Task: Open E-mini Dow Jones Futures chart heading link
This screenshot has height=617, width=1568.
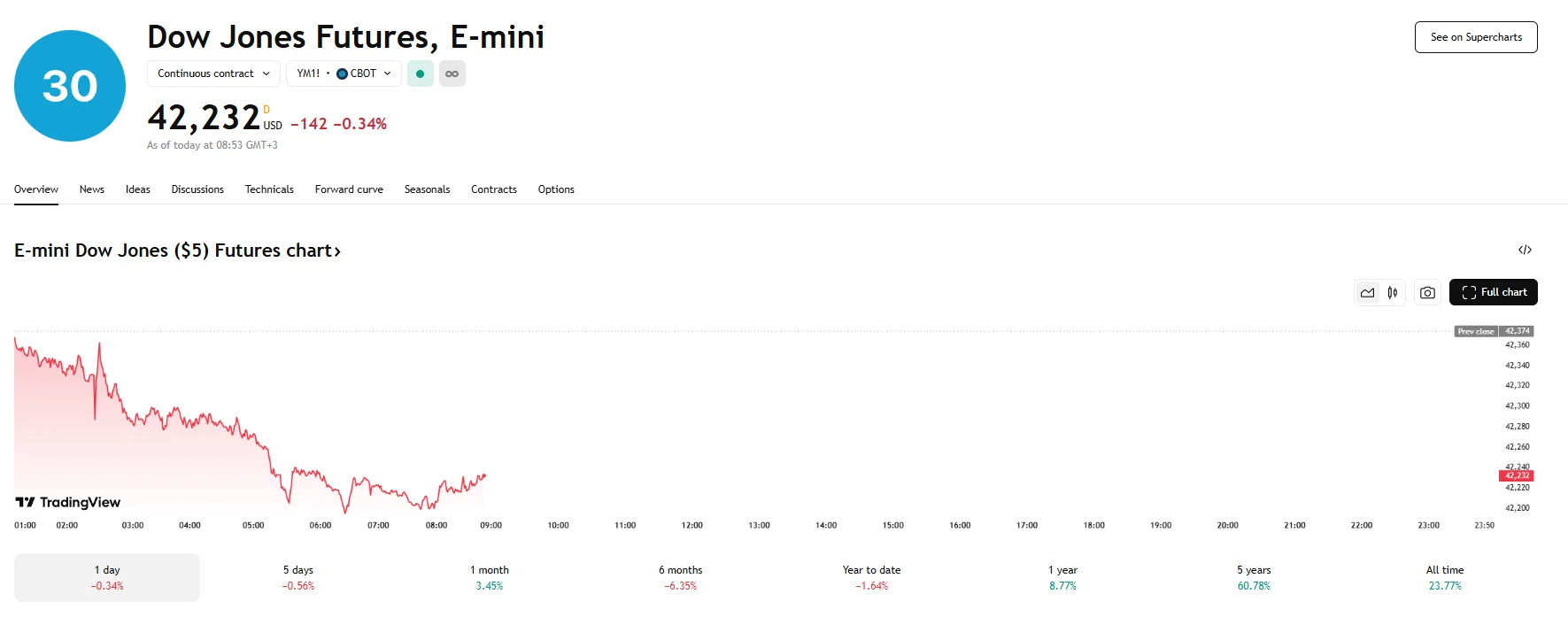Action: [177, 251]
